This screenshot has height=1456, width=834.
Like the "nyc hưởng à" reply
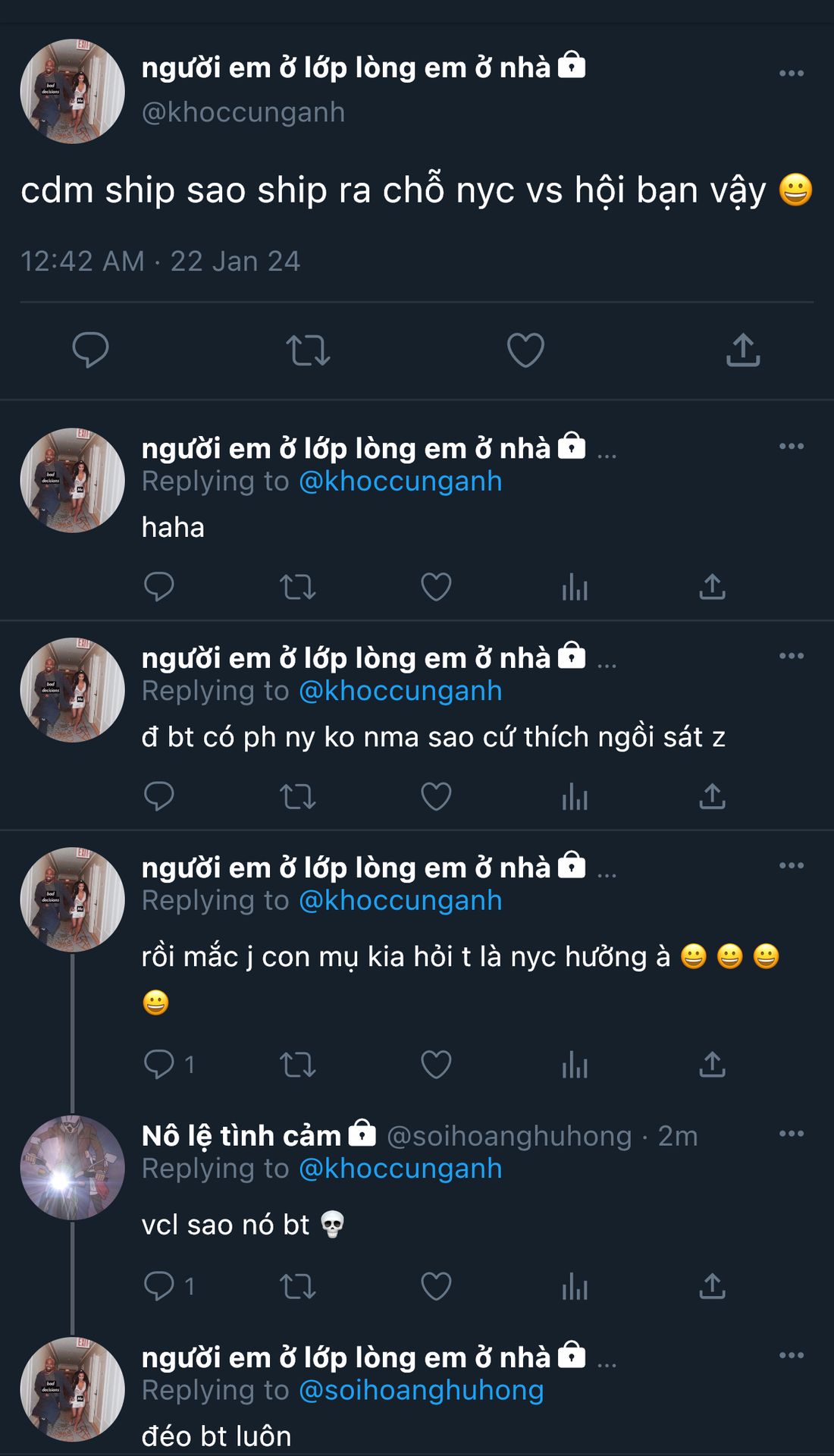point(436,1065)
